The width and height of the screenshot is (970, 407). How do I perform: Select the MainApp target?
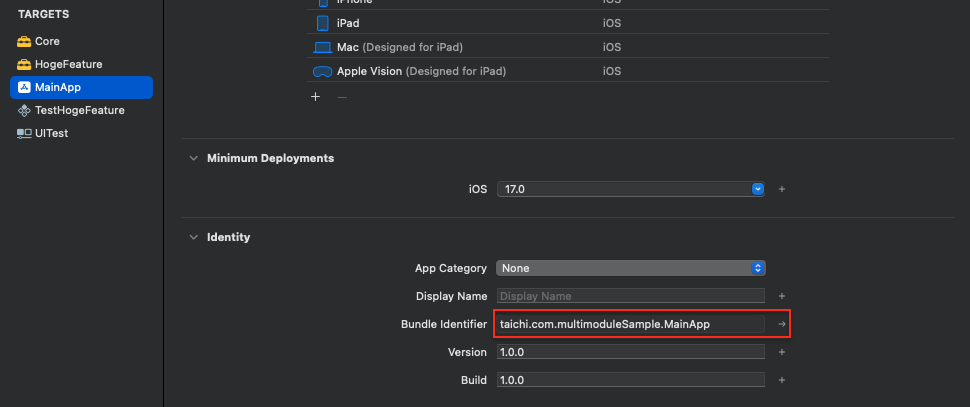[81, 87]
